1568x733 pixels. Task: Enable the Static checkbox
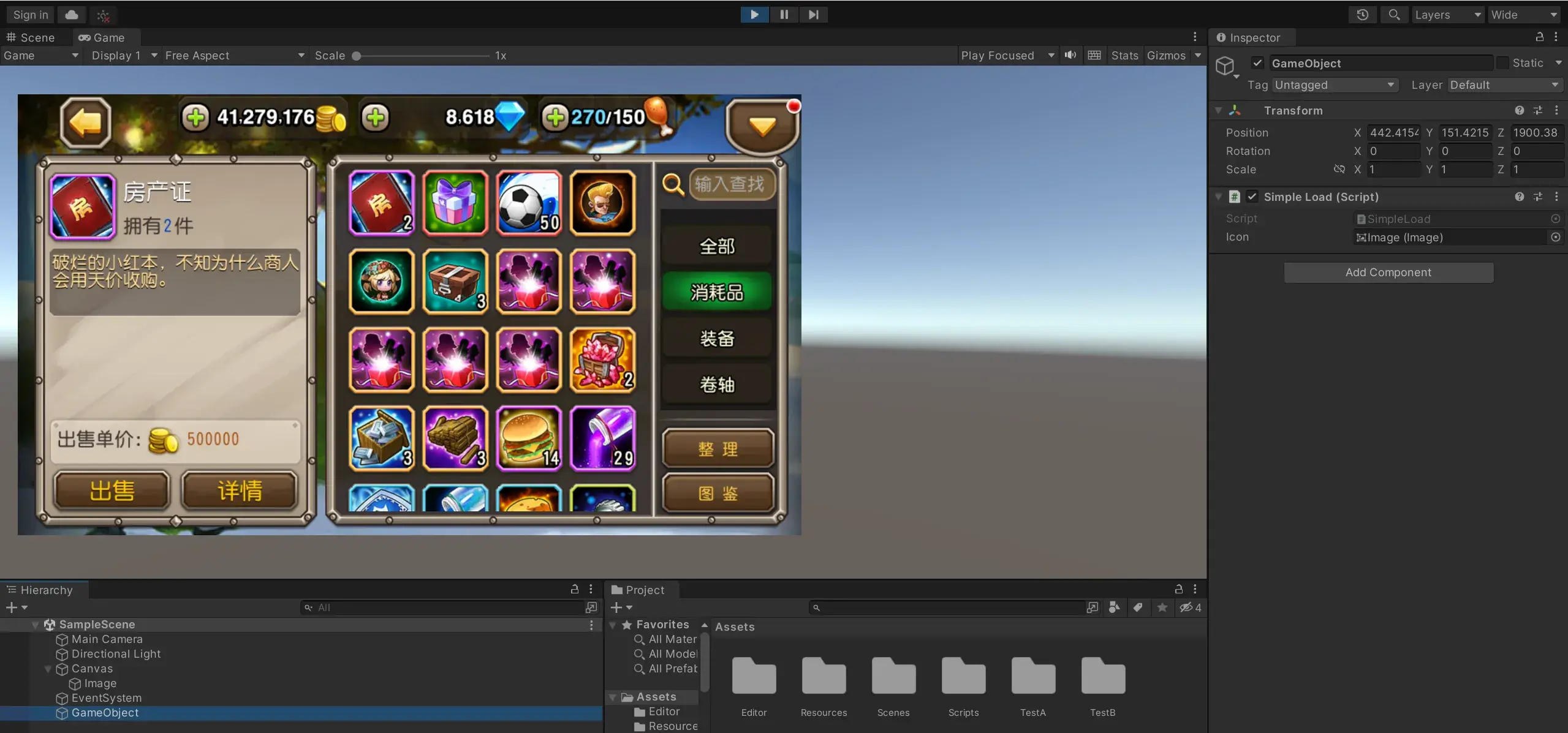pos(1502,63)
